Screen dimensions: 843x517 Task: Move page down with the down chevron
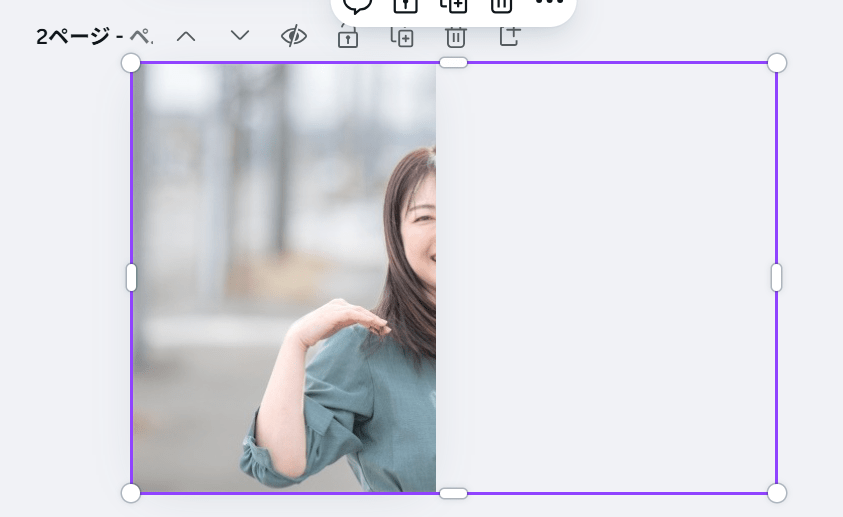(240, 36)
